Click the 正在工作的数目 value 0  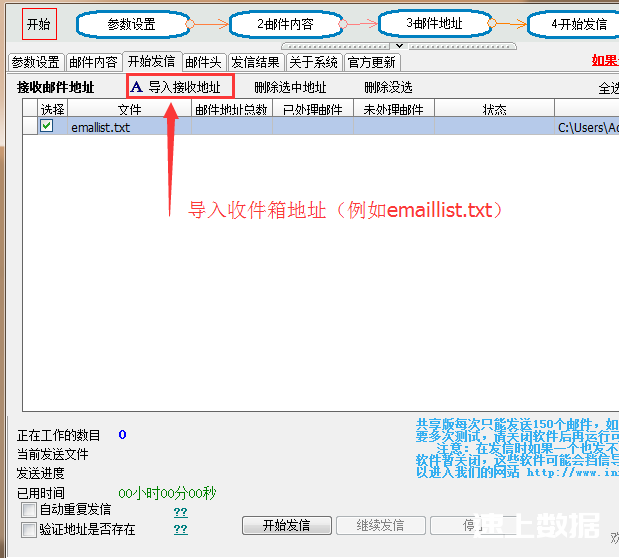(122, 435)
